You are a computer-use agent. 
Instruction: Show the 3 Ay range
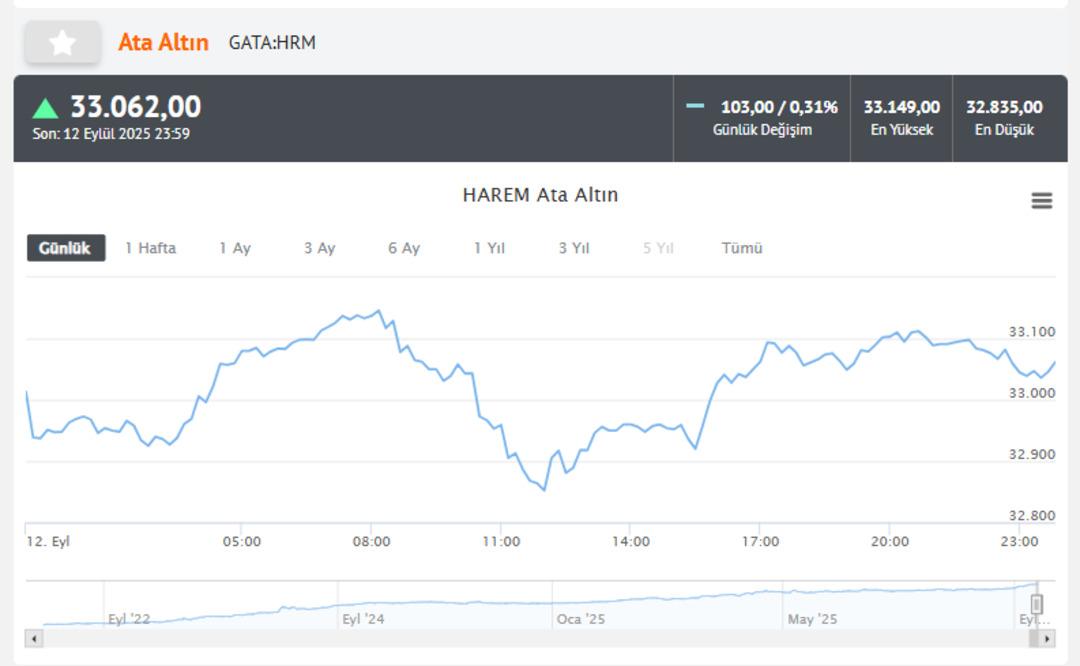click(320, 248)
